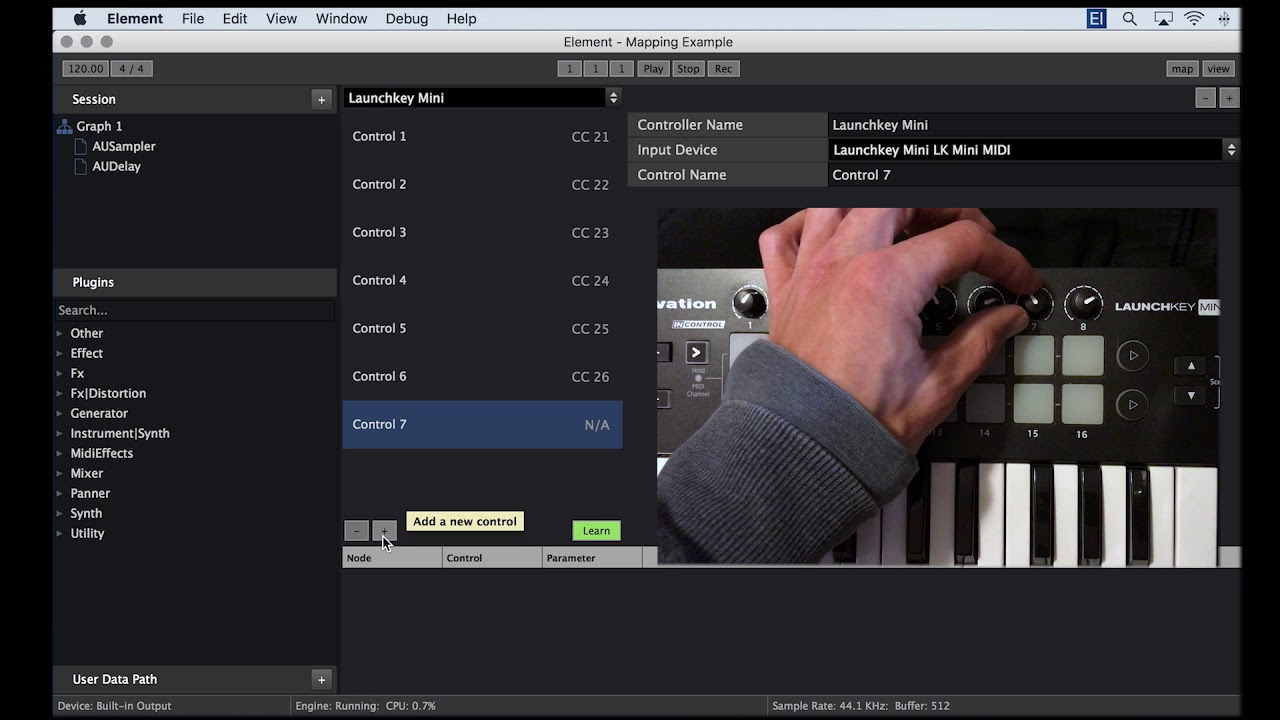Open the Help menu

[461, 18]
